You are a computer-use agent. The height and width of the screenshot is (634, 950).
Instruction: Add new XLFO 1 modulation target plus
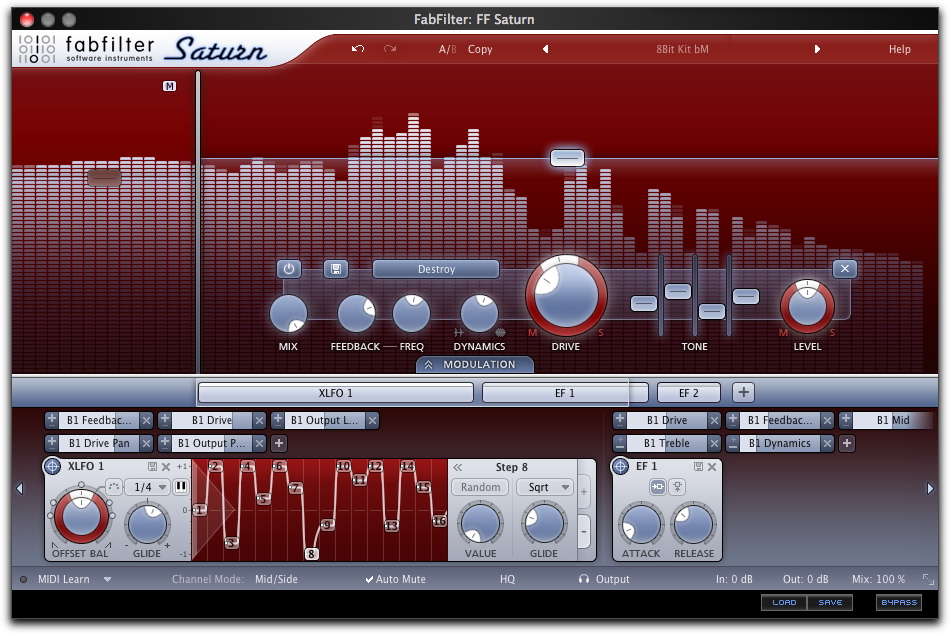click(x=279, y=443)
